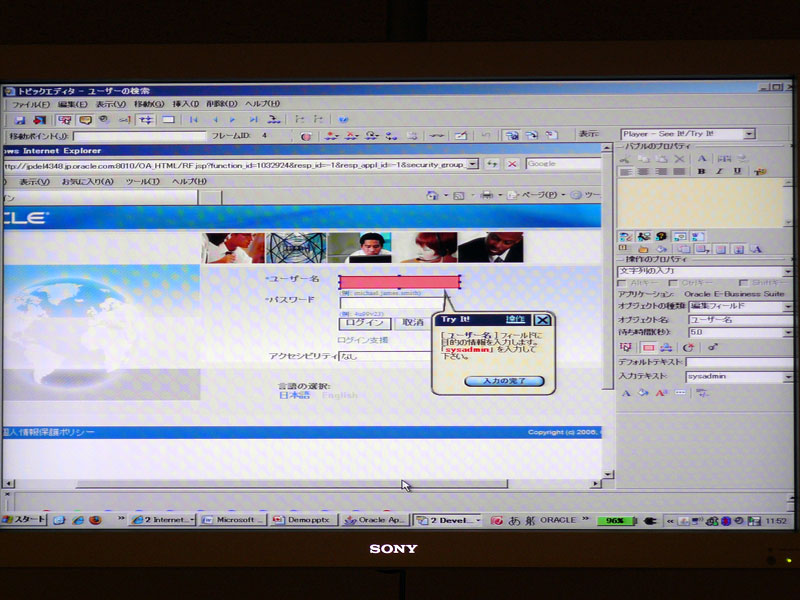This screenshot has width=800, height=600.
Task: Open the Internet Explorer address bar dropdown
Action: tap(473, 164)
